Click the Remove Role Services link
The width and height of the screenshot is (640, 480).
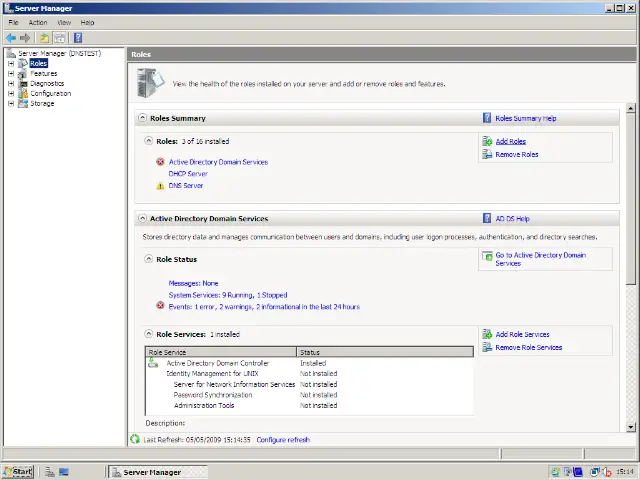[528, 348]
